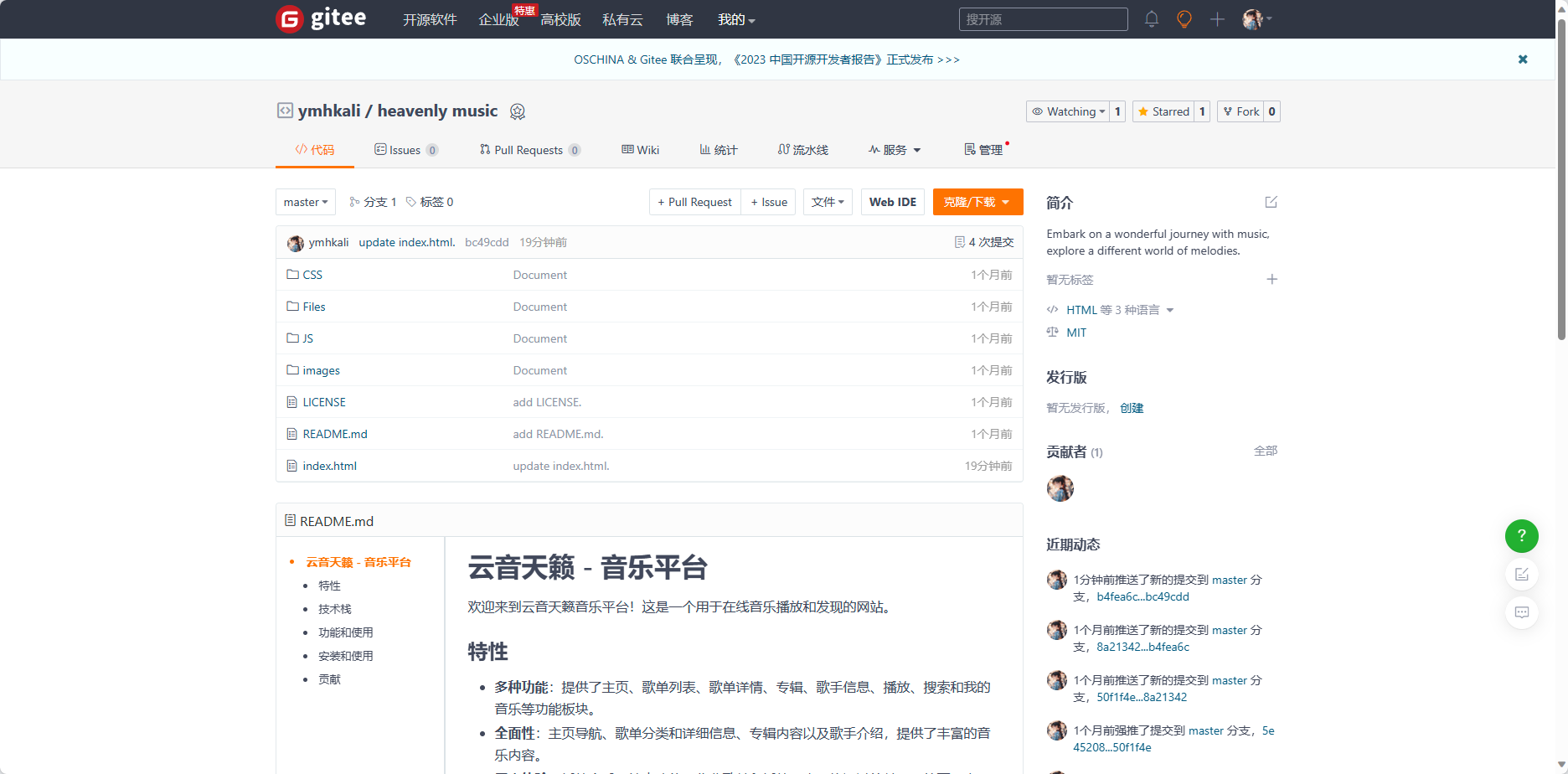
Task: Open the 流水线 tab
Action: (x=802, y=150)
